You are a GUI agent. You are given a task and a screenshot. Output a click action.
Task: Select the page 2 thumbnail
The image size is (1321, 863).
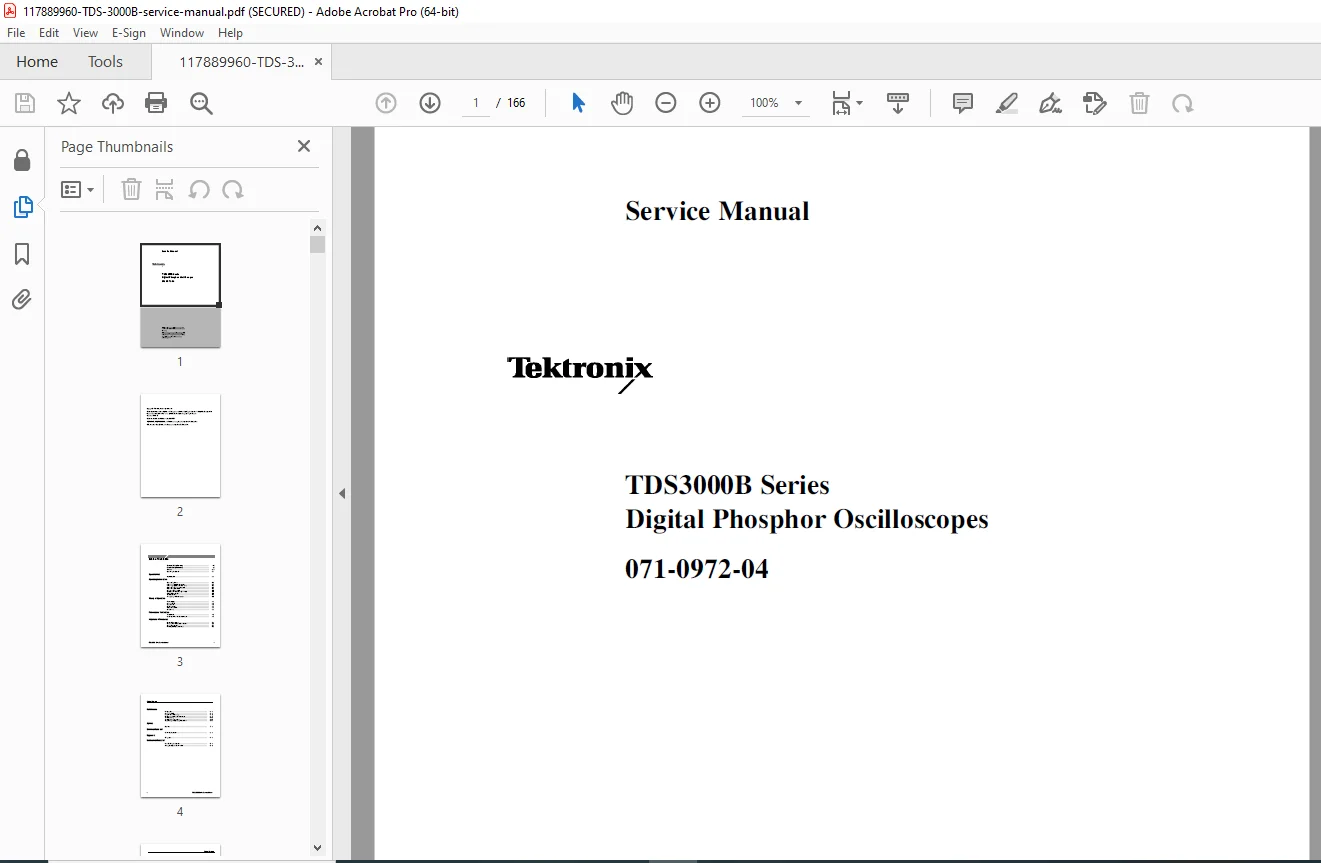[x=180, y=445]
